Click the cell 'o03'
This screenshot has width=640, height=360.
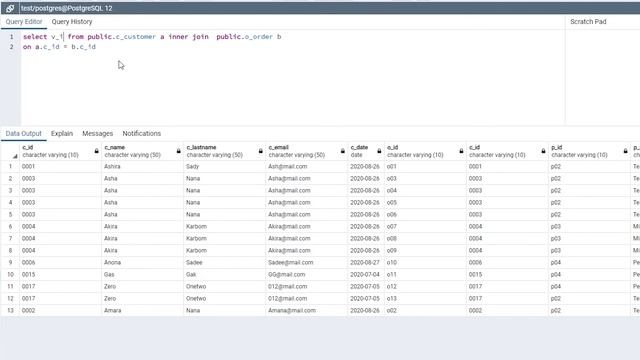[425, 178]
